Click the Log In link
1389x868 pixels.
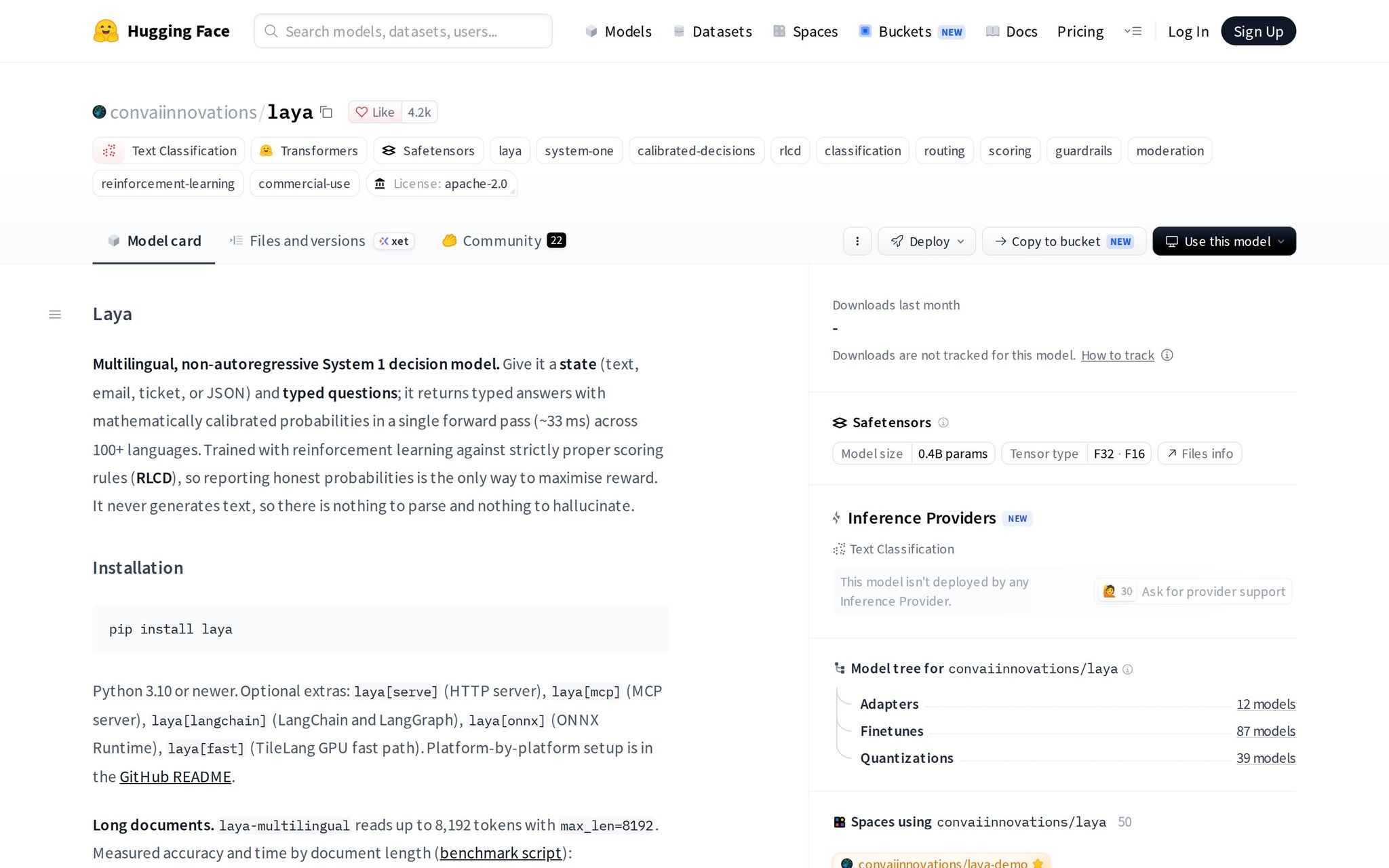[1188, 31]
